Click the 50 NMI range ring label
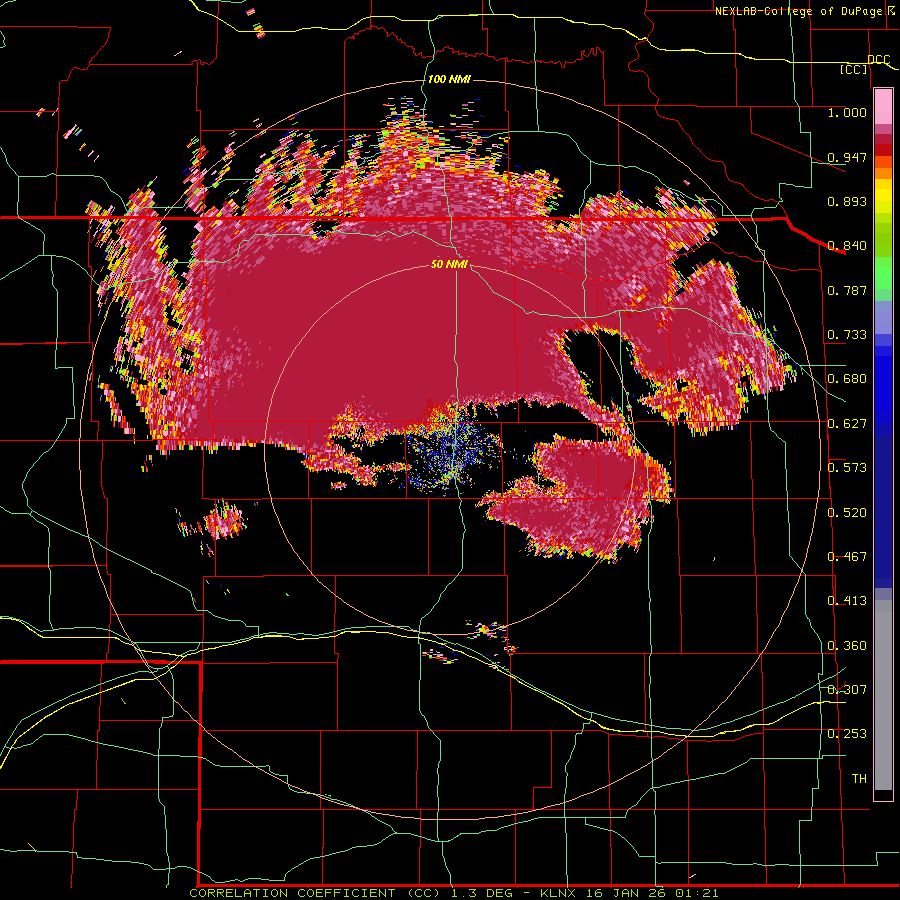 pos(449,265)
